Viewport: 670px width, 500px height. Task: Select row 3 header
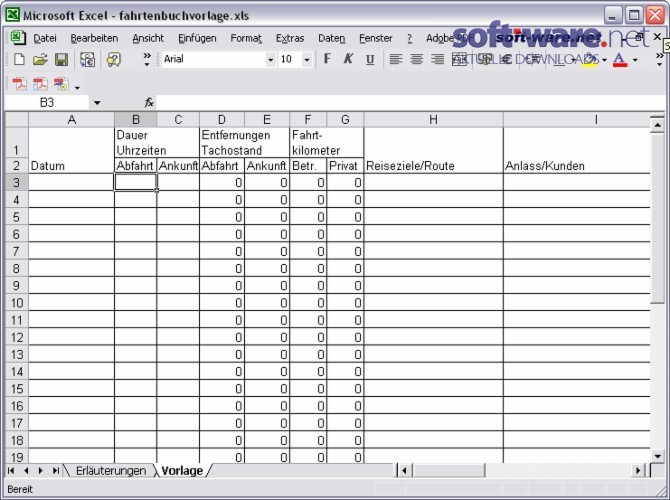(x=17, y=182)
